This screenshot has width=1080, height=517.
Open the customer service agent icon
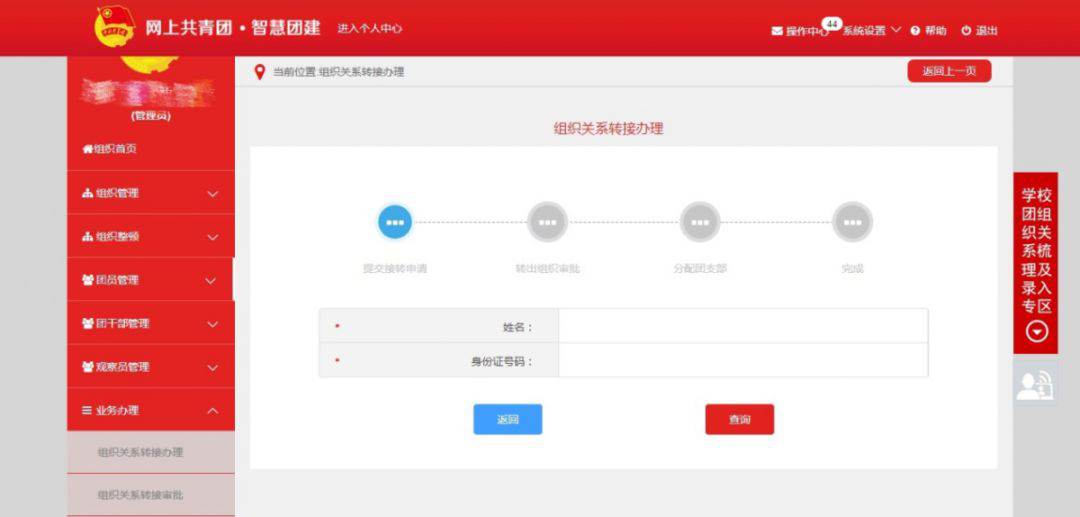(1035, 384)
